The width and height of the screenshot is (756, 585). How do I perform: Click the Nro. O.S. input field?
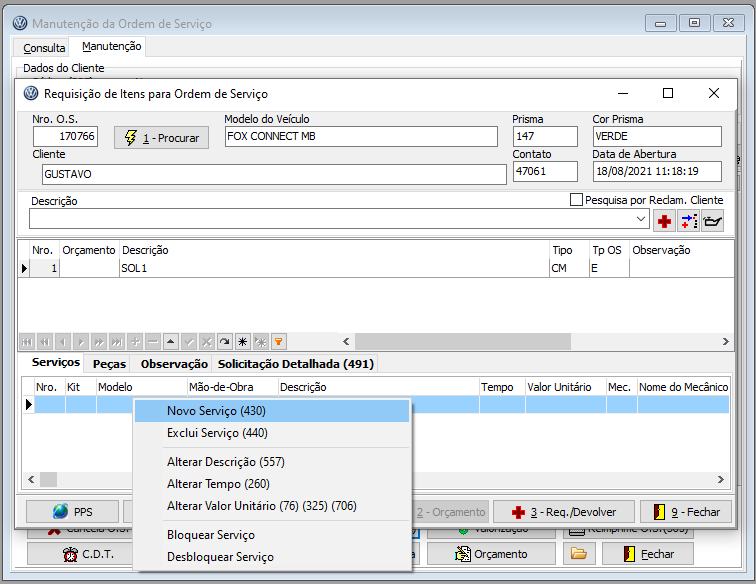click(65, 136)
